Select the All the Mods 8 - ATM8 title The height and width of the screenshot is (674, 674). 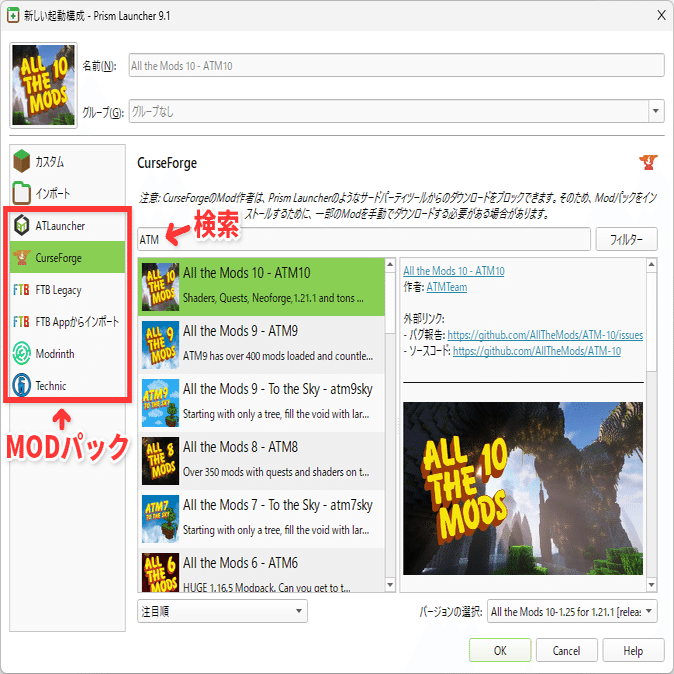(240, 447)
